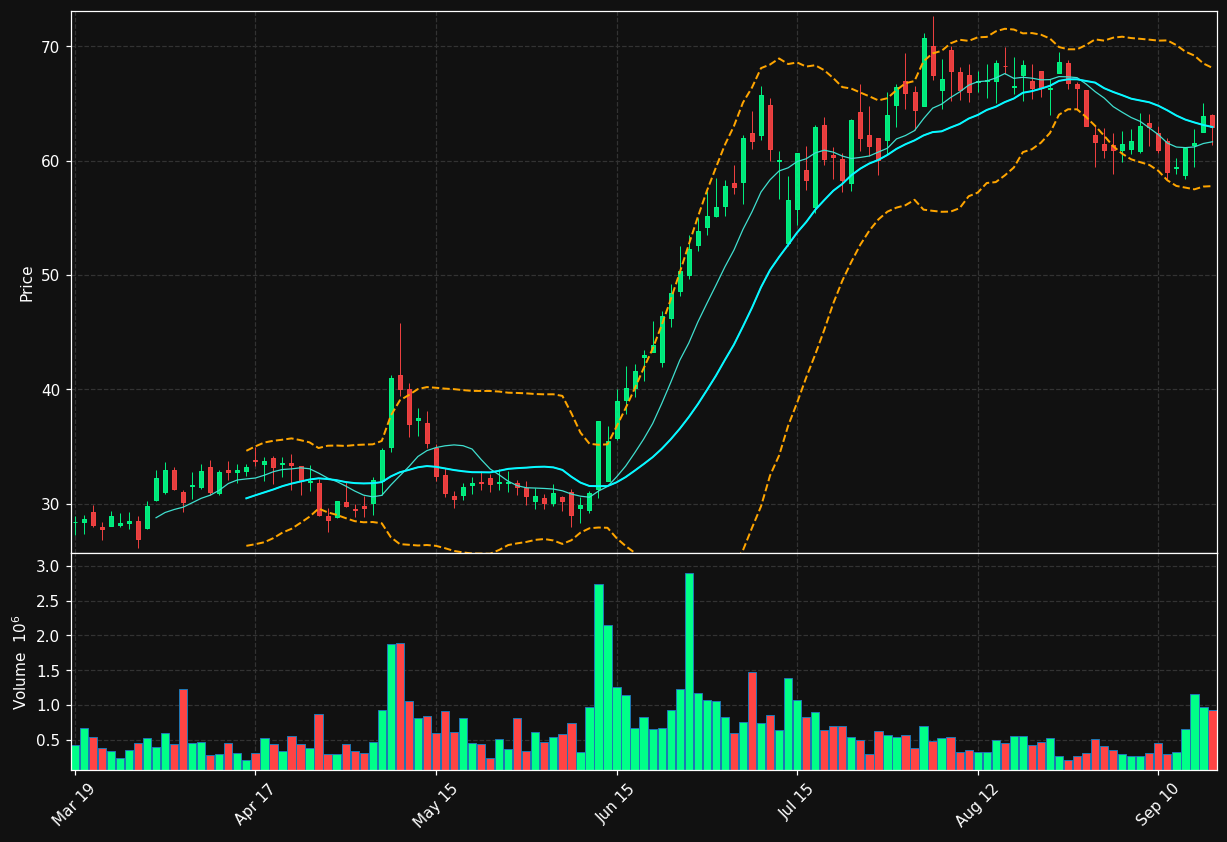Select the Price y-axis title
This screenshot has height=842, width=1227.
[x=27, y=283]
